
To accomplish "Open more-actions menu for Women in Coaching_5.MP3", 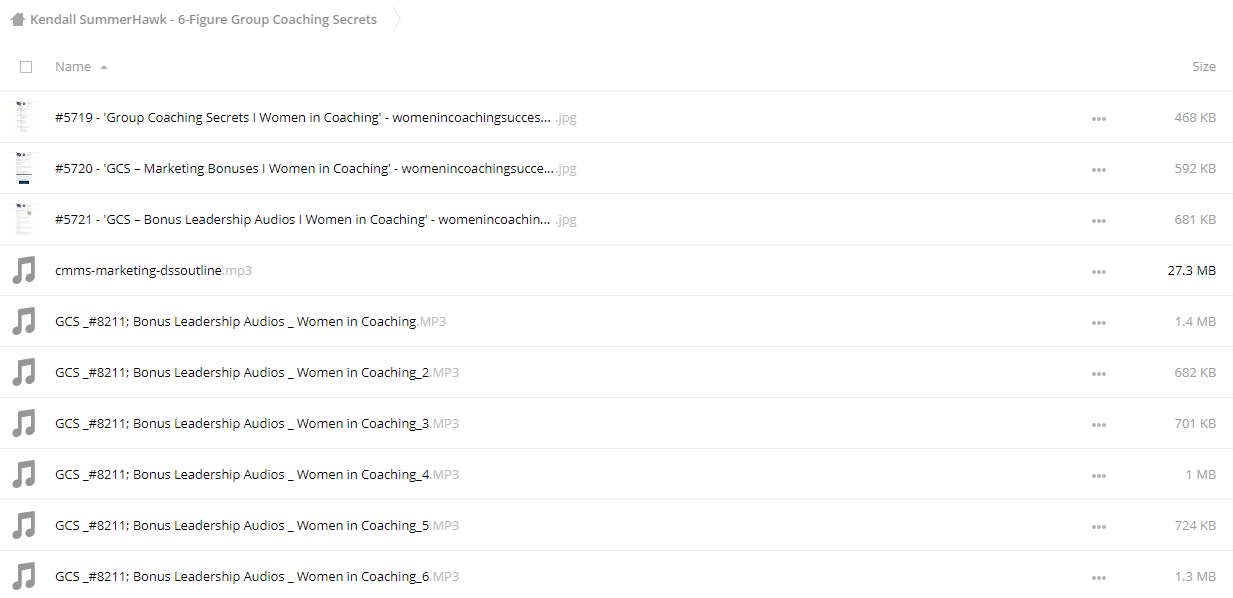I will click(1099, 526).
